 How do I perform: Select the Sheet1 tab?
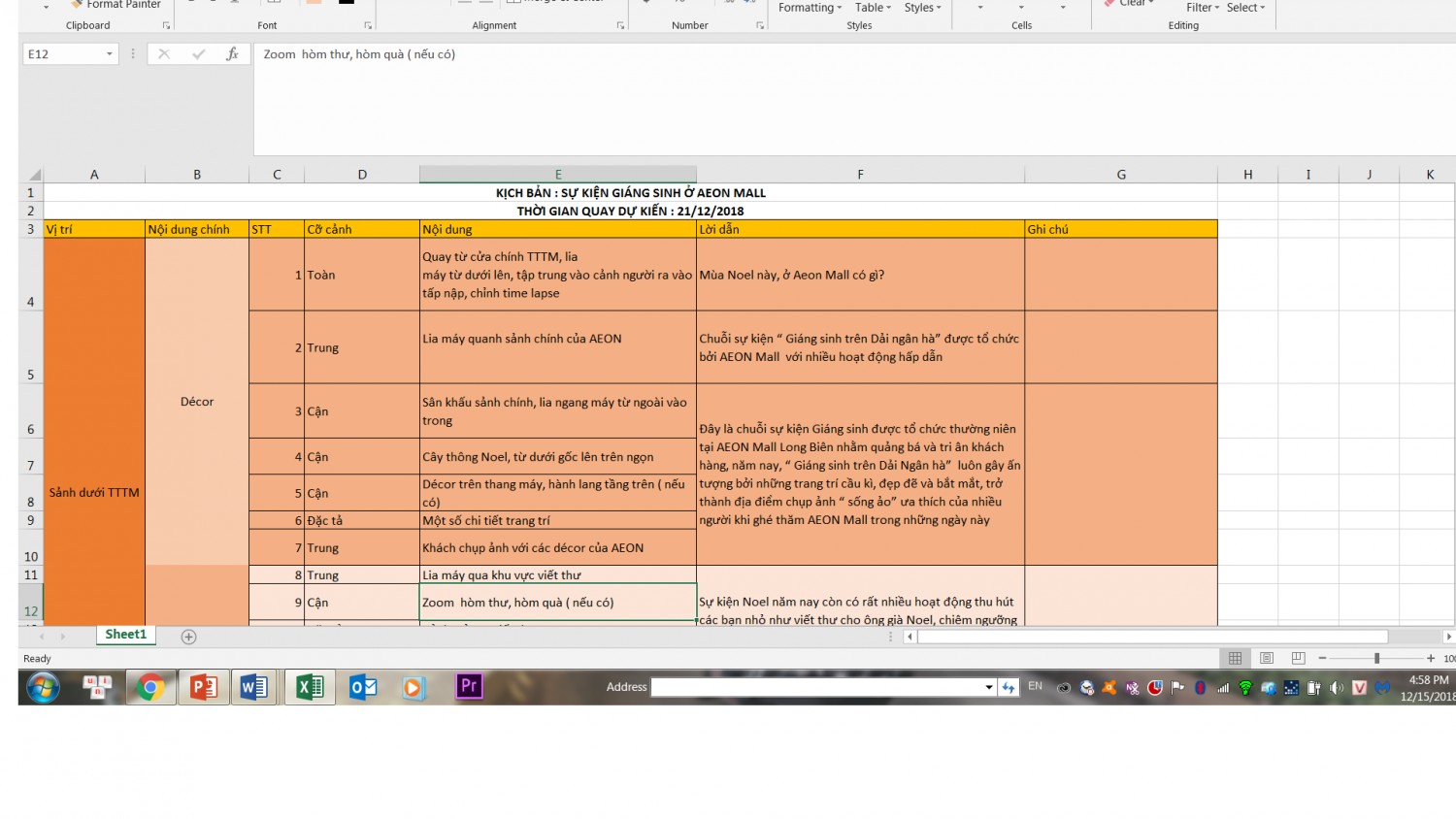[125, 635]
